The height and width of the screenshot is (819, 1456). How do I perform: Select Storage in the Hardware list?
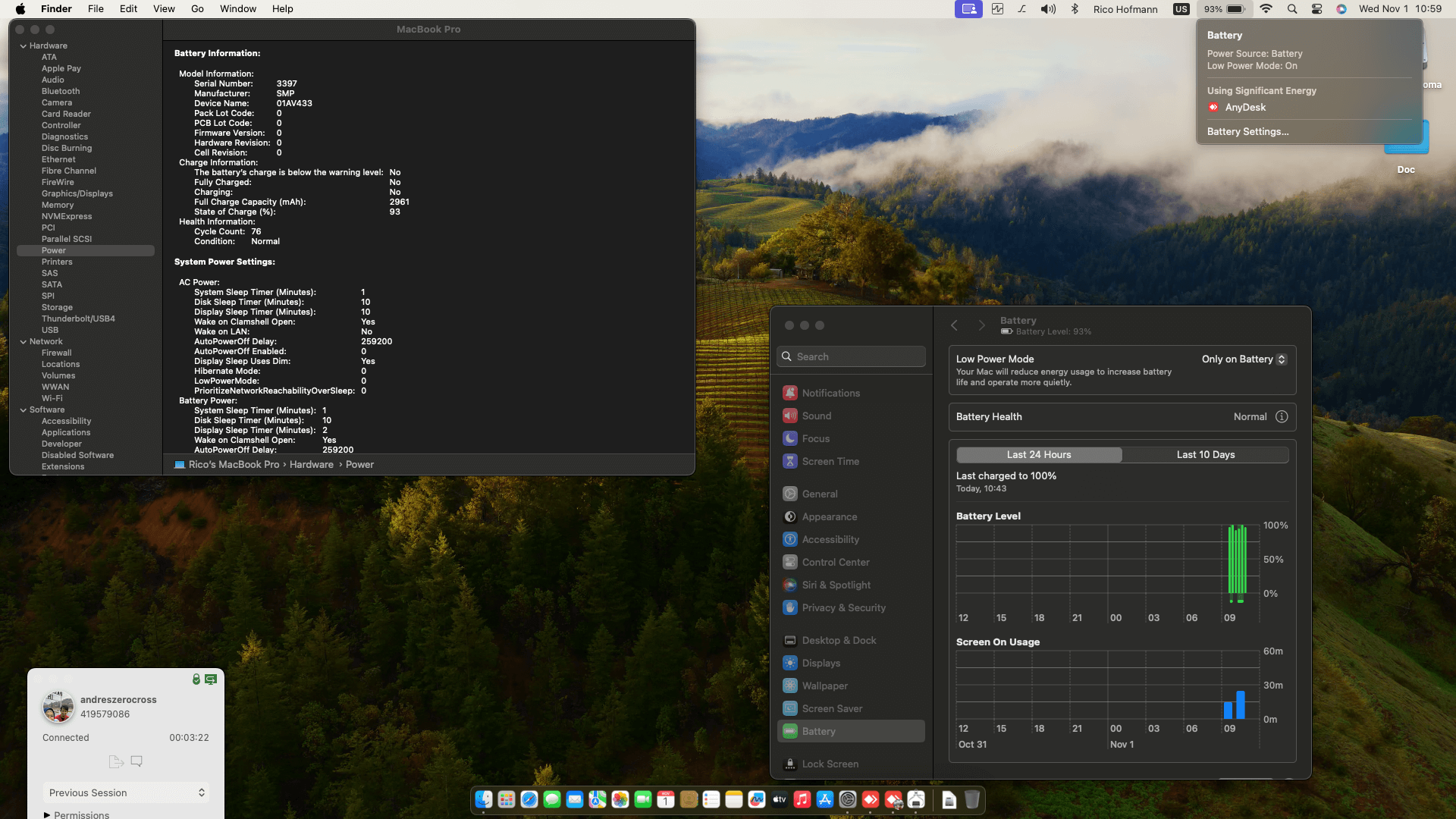(x=57, y=307)
